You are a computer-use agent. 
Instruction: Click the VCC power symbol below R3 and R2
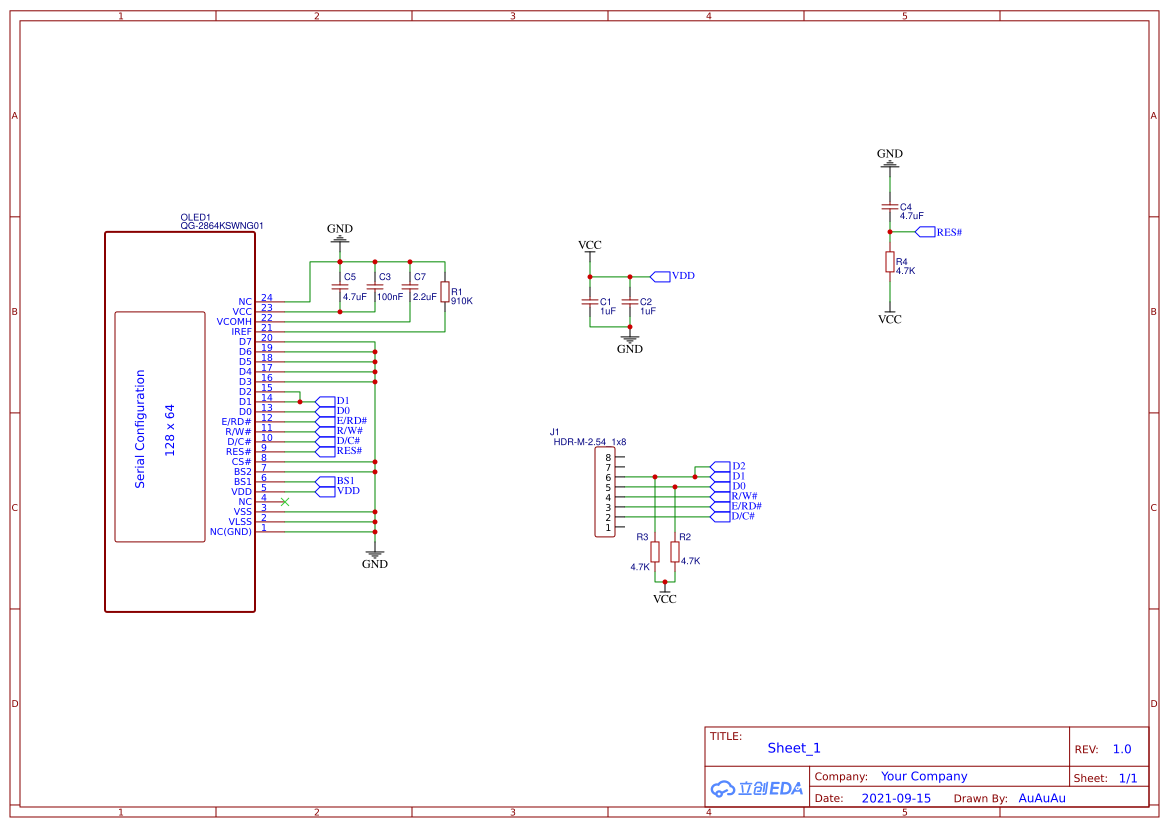pyautogui.click(x=665, y=596)
